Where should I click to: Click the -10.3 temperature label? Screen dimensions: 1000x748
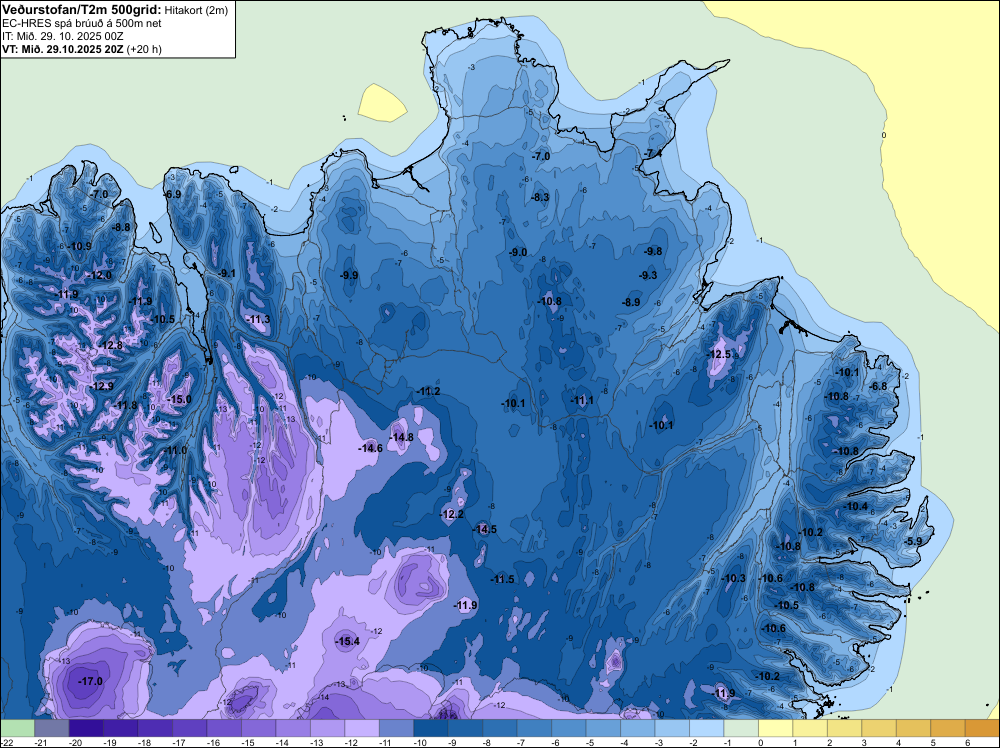click(733, 578)
